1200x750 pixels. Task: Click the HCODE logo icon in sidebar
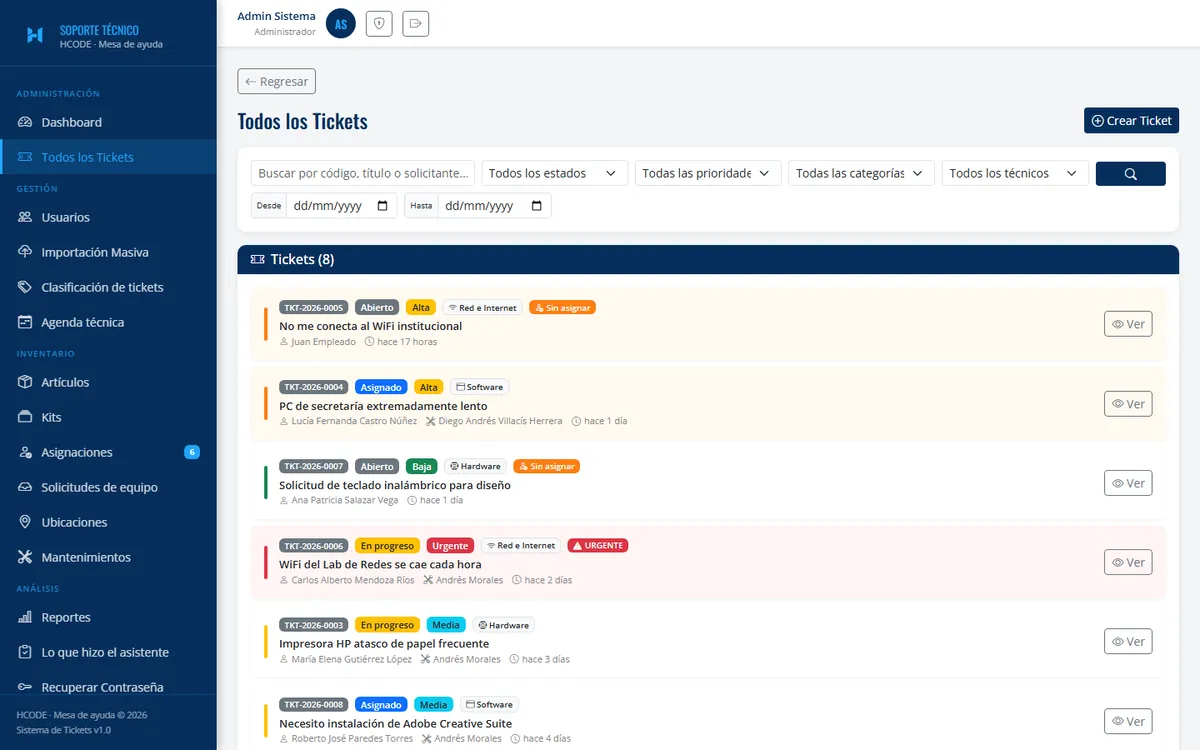pyautogui.click(x=35, y=35)
